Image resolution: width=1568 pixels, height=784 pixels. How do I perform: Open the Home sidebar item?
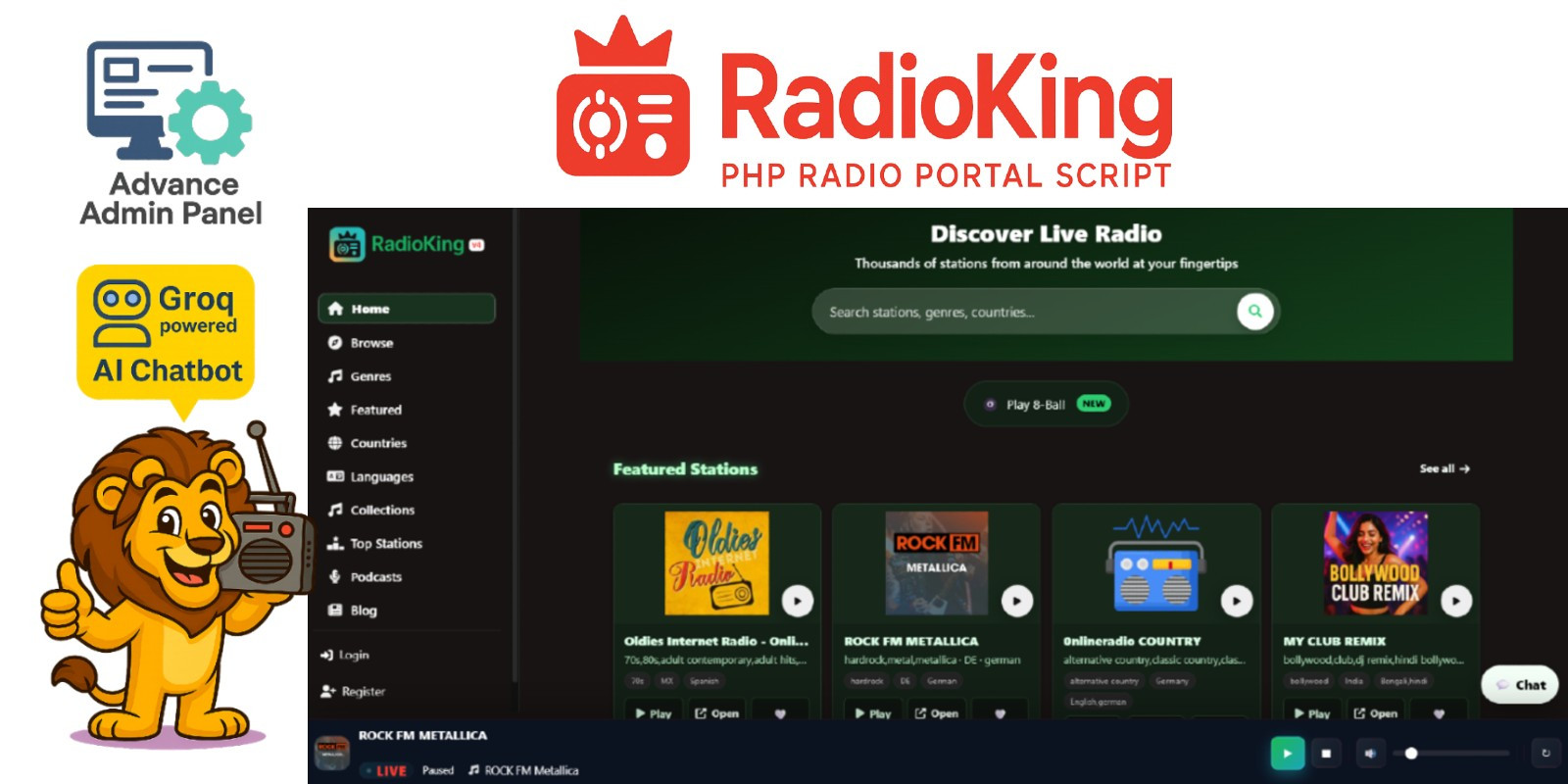click(x=406, y=309)
